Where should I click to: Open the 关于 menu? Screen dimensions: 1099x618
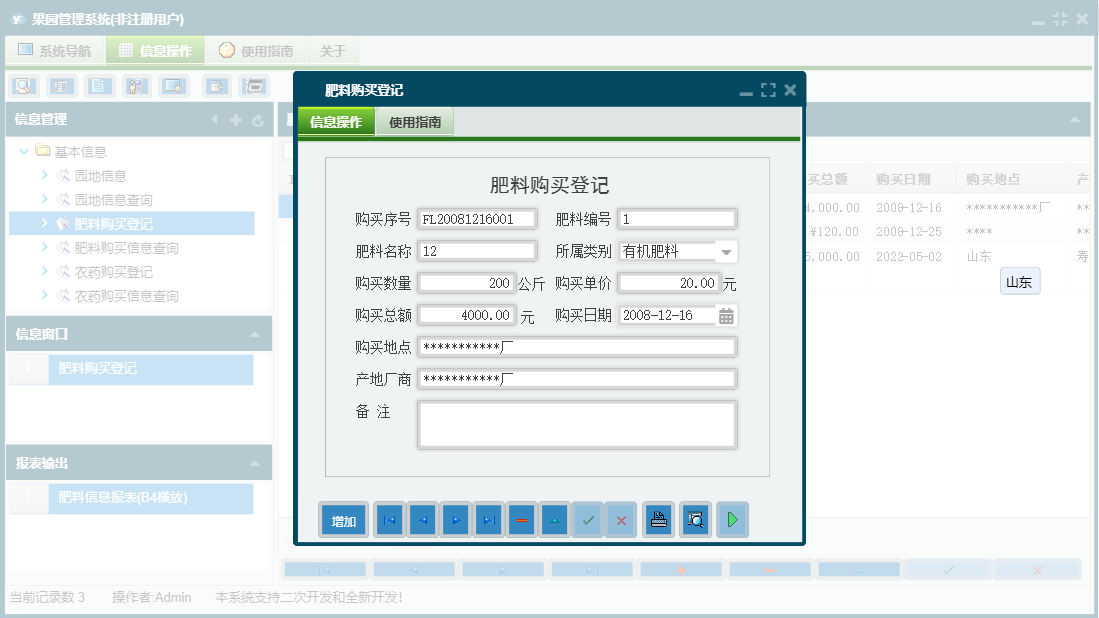(333, 50)
